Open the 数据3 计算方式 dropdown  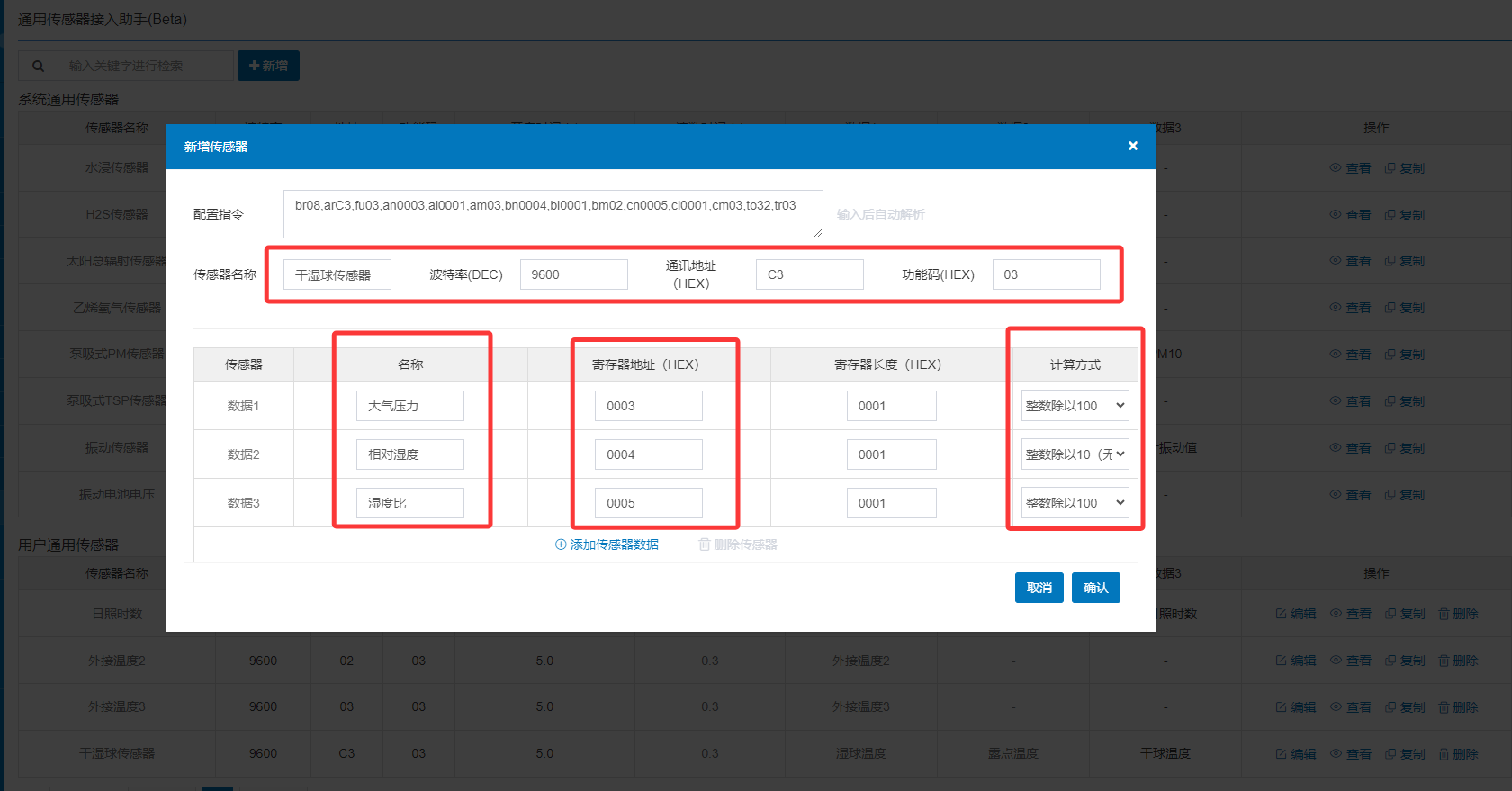[x=1075, y=503]
